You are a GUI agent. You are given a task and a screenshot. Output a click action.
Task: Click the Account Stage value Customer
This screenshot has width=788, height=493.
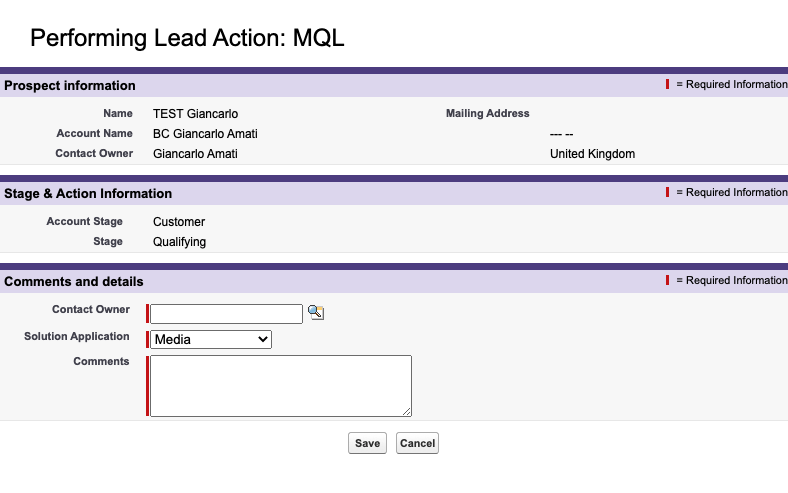(179, 222)
